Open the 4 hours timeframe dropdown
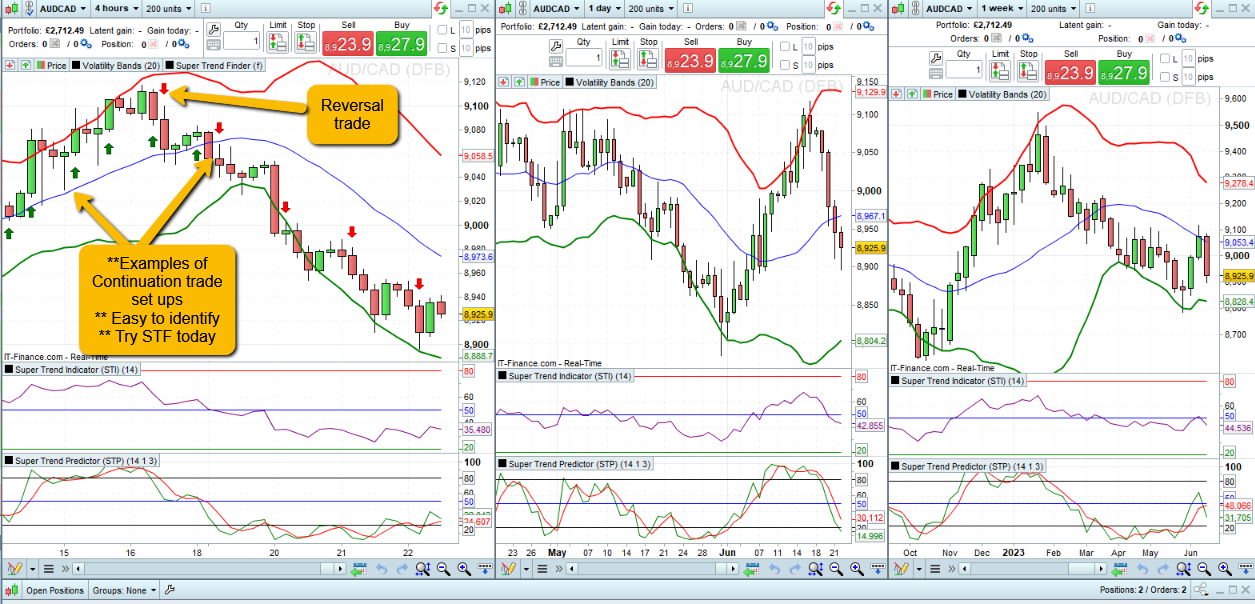 pos(119,8)
